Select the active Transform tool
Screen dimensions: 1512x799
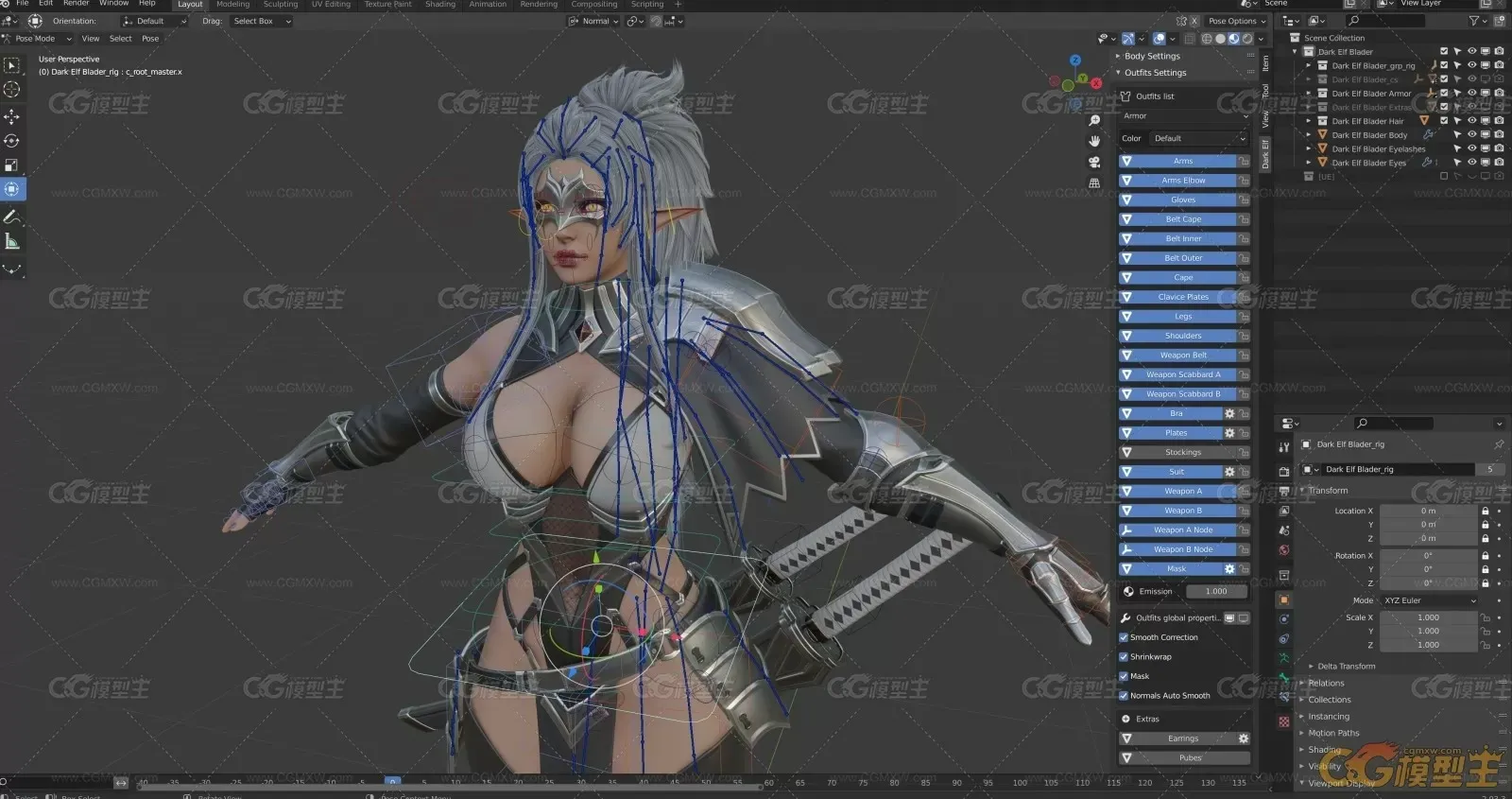[11, 189]
